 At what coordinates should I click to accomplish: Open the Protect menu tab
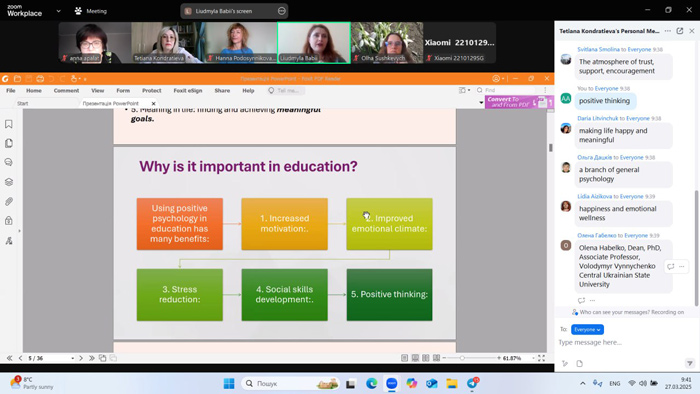click(x=151, y=91)
